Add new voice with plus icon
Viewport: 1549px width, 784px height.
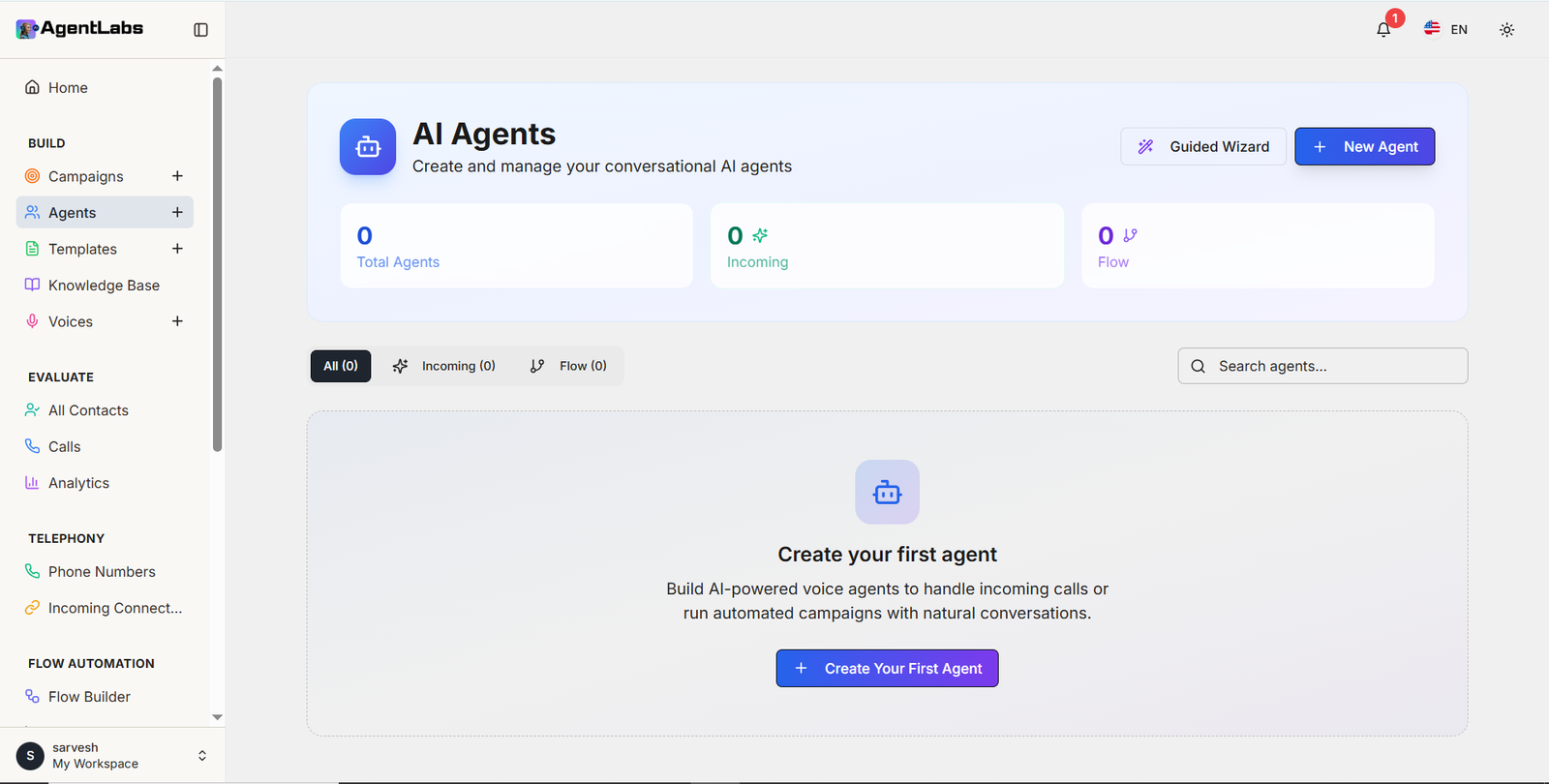(177, 321)
